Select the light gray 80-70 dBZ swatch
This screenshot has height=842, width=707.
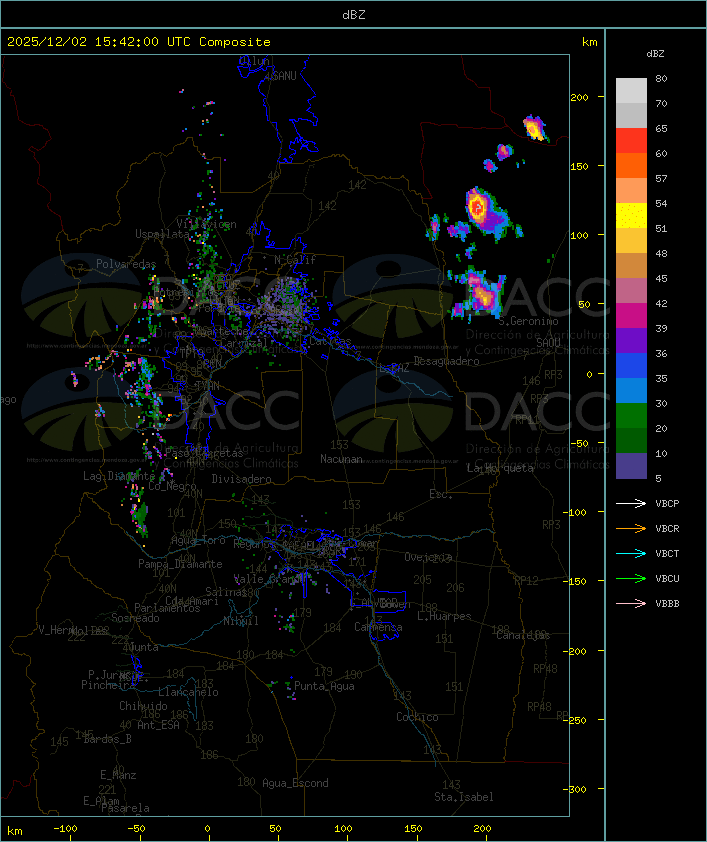[x=631, y=91]
